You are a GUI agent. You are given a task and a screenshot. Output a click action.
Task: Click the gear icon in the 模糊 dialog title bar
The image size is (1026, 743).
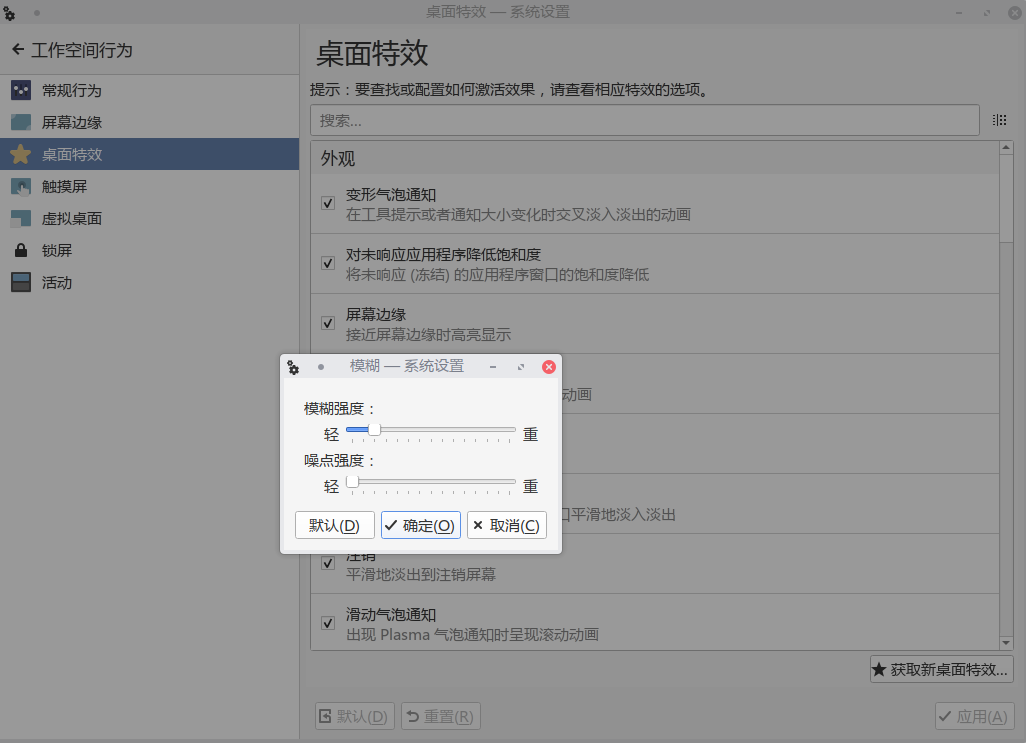pyautogui.click(x=293, y=368)
